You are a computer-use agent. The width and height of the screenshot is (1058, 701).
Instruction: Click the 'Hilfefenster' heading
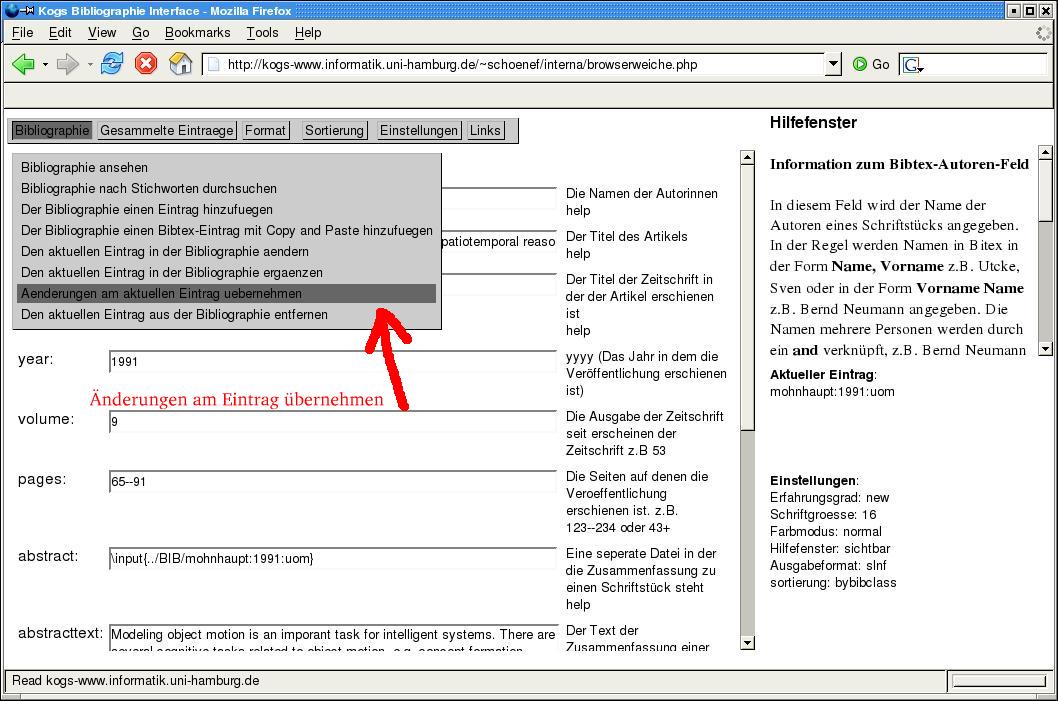point(813,122)
